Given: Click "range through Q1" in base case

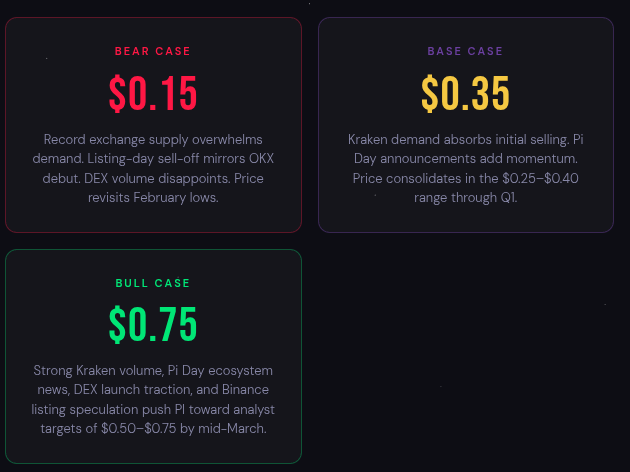Looking at the screenshot, I should point(465,197).
